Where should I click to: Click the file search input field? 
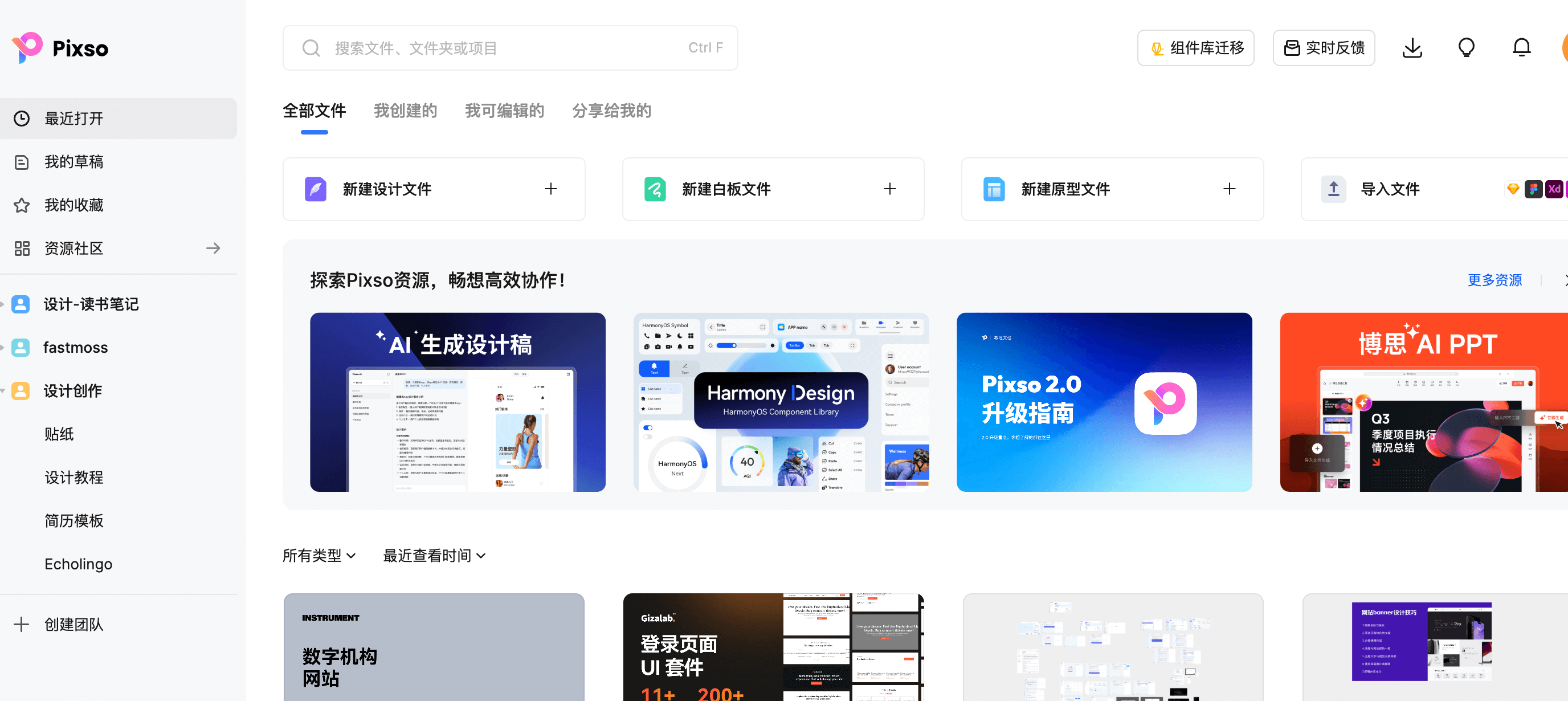(510, 47)
